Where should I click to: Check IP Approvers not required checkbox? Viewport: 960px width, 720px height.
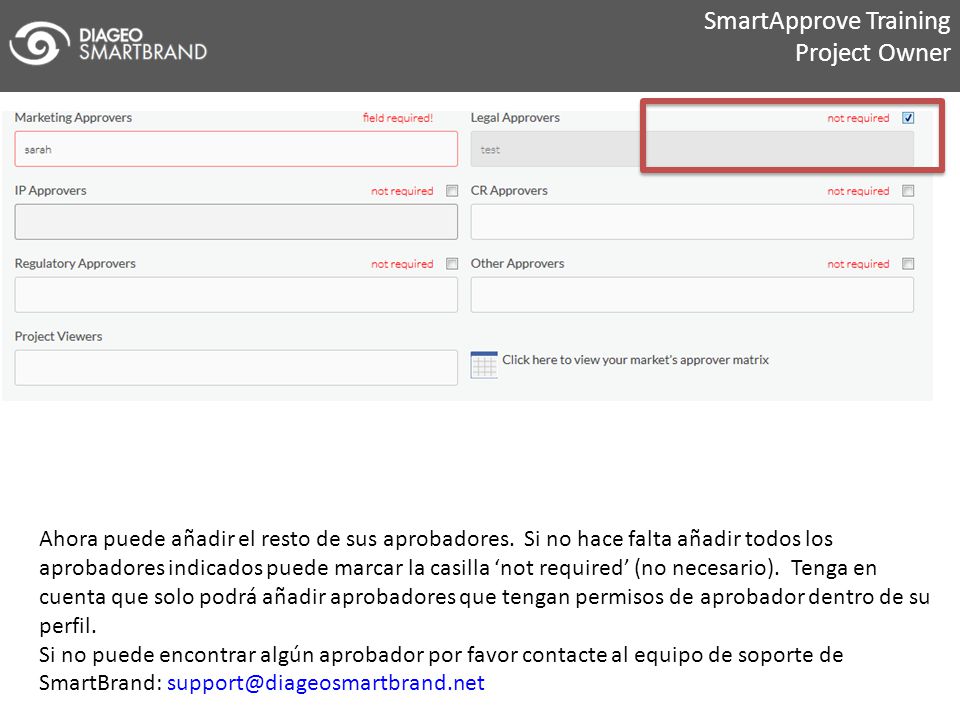click(x=452, y=190)
